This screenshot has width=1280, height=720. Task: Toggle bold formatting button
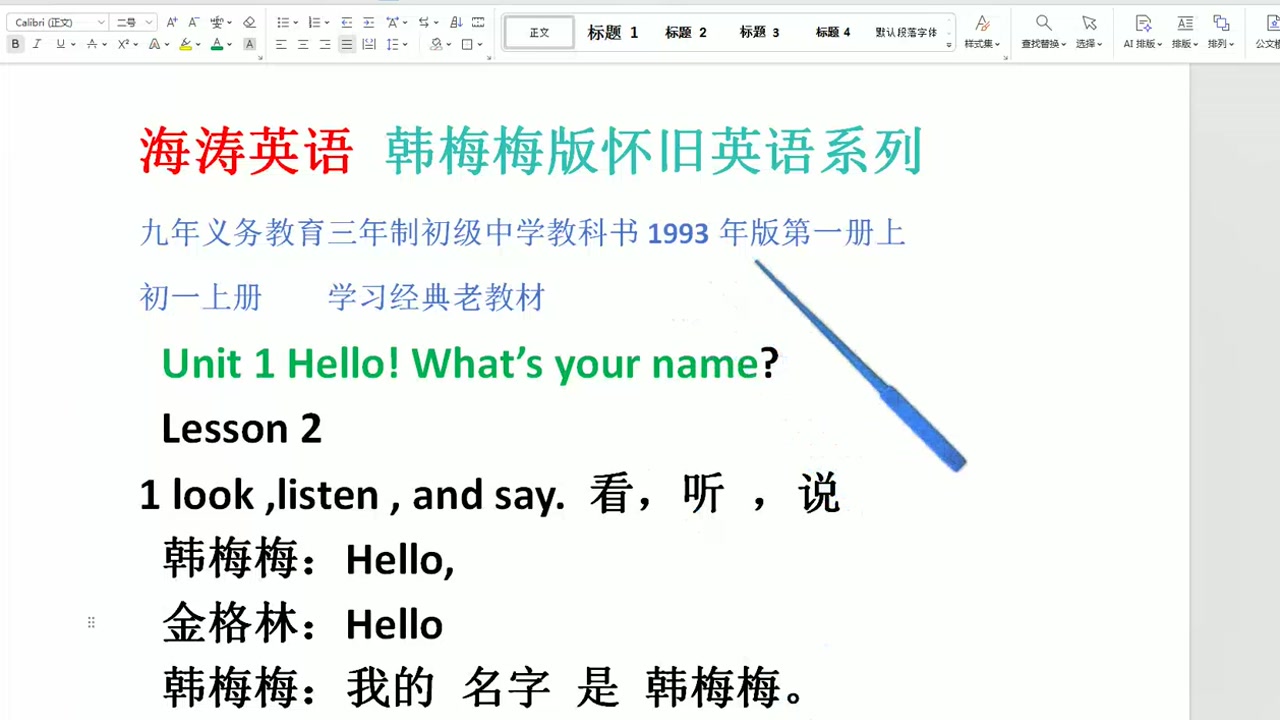(16, 44)
